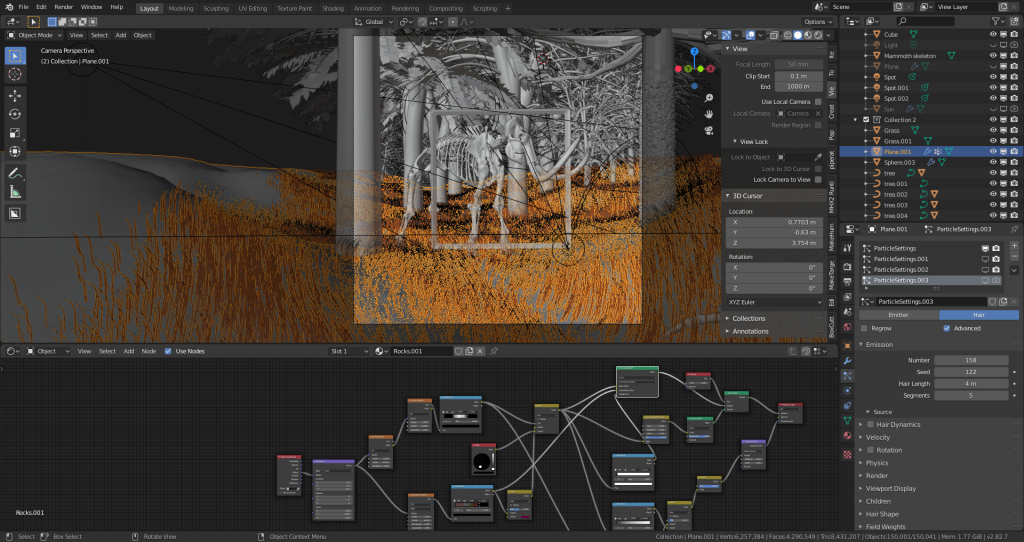The height and width of the screenshot is (542, 1024).
Task: Select the Scale tool
Action: click(x=14, y=133)
